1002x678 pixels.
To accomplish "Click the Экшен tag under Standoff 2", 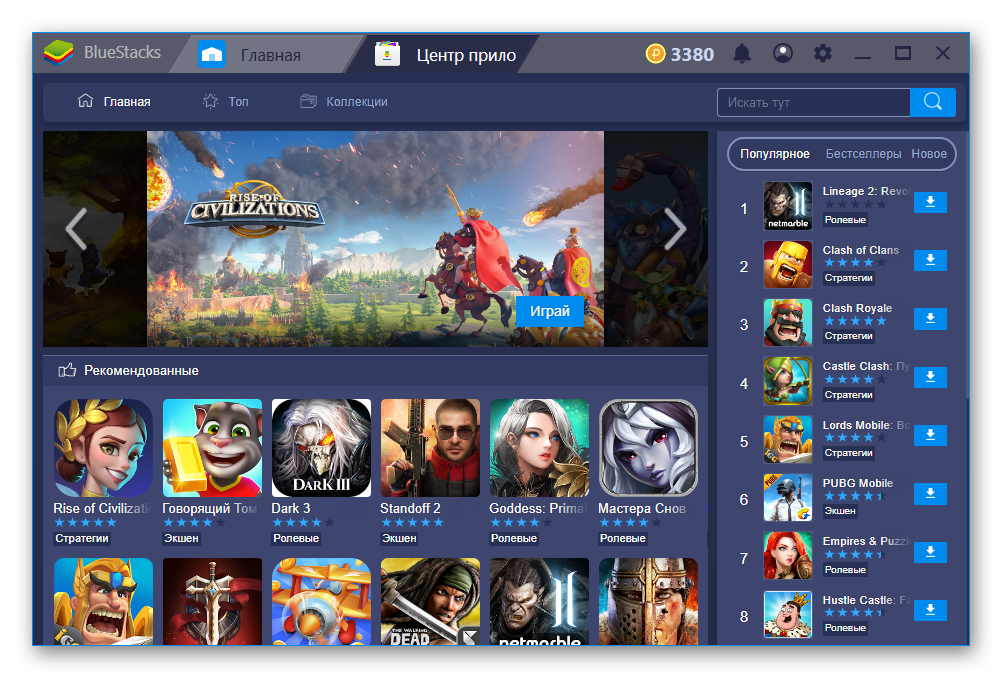I will pos(399,538).
